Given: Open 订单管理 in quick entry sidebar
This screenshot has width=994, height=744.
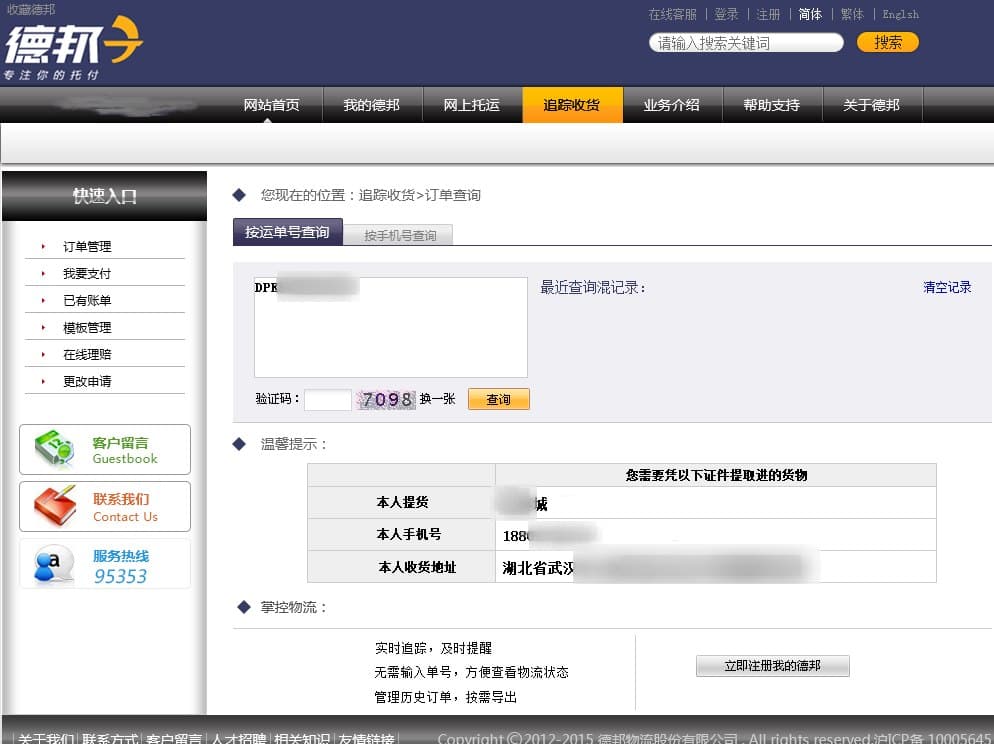Looking at the screenshot, I should [x=87, y=246].
